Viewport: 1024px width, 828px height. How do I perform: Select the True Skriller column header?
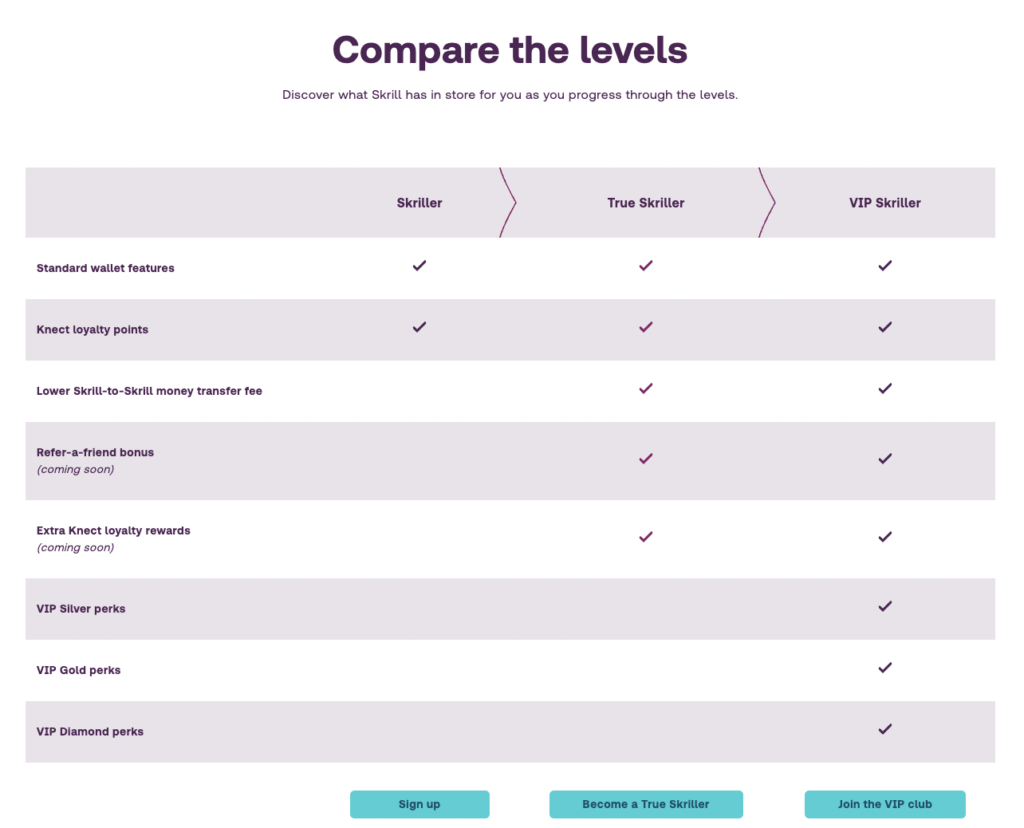(x=646, y=203)
